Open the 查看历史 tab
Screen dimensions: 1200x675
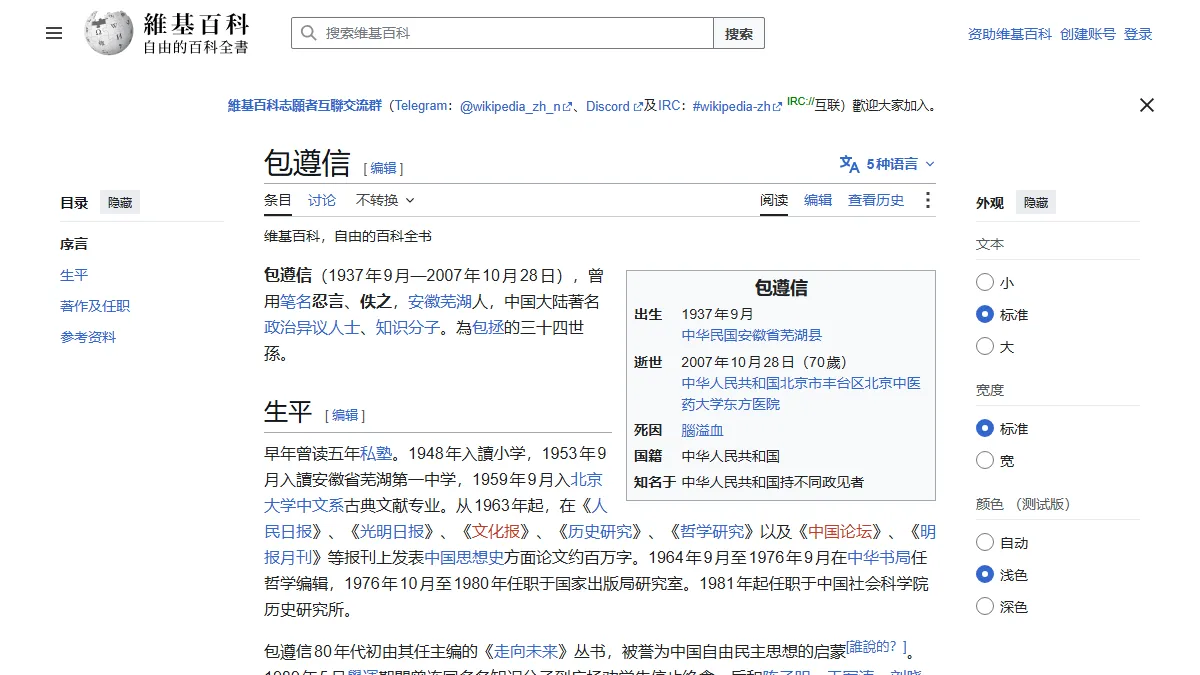876,200
